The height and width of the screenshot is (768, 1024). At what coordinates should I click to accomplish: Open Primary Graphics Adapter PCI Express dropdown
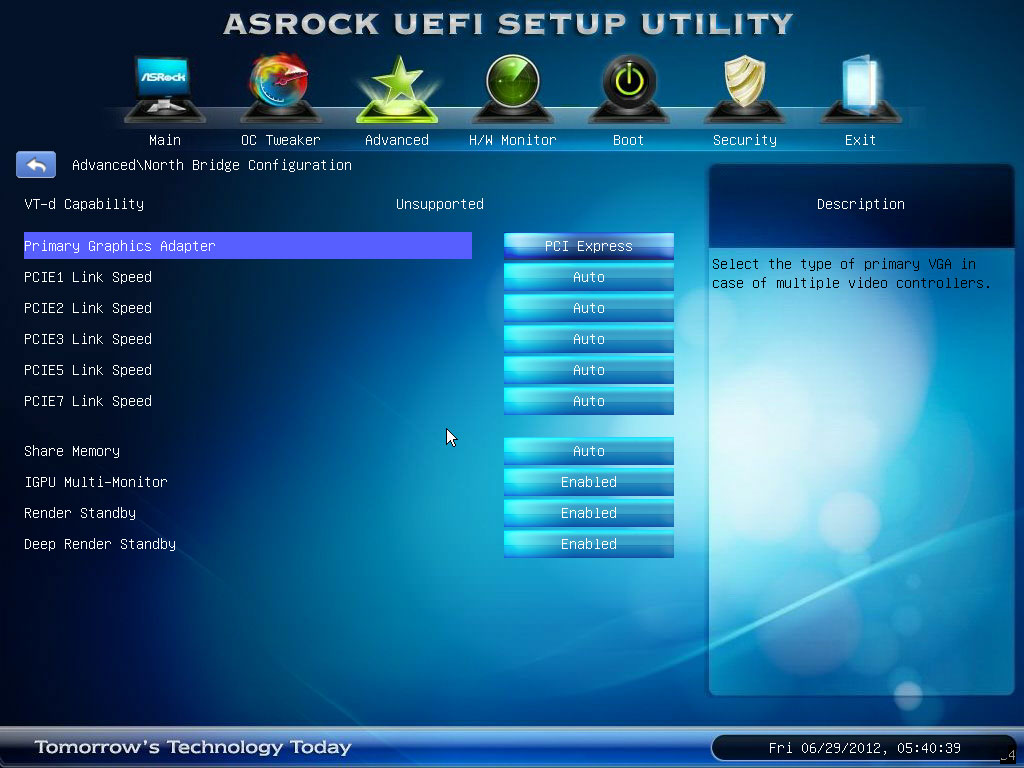588,246
